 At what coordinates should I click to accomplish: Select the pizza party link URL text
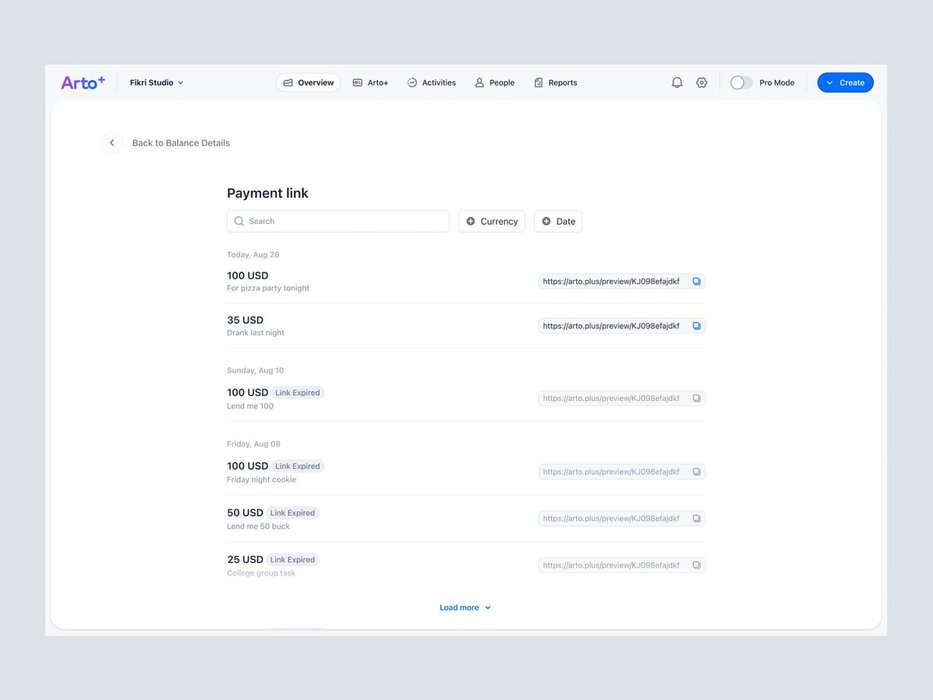(611, 282)
